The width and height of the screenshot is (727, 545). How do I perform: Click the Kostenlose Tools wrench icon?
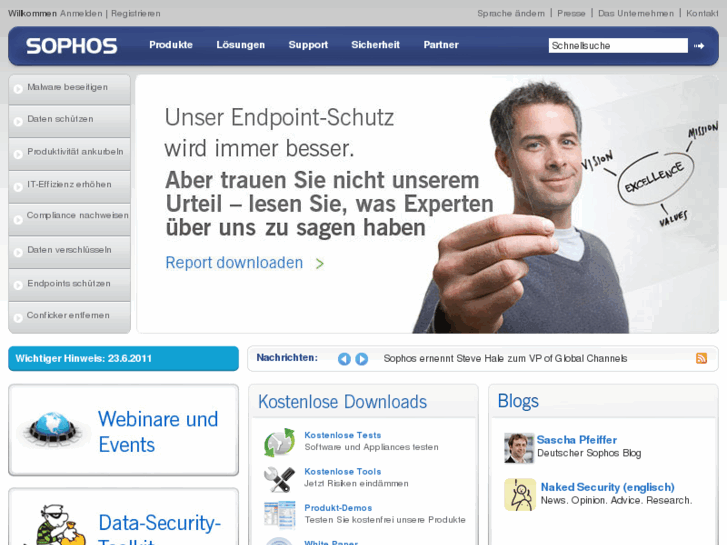(279, 479)
